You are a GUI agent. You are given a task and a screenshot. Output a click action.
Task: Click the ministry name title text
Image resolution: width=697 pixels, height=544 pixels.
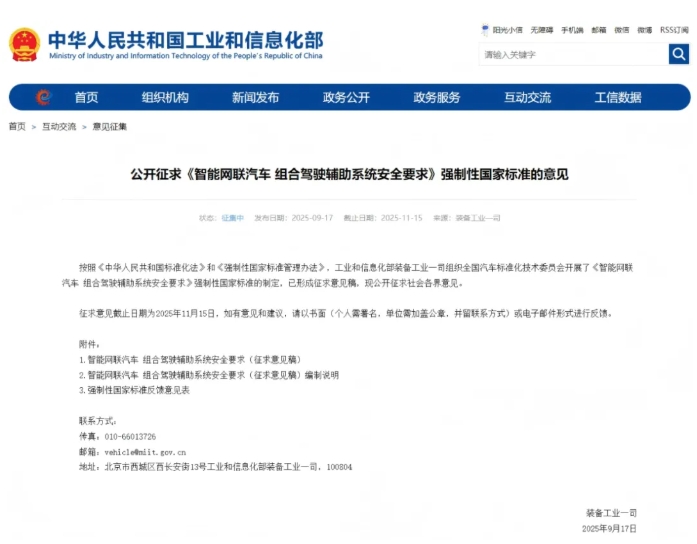click(186, 40)
